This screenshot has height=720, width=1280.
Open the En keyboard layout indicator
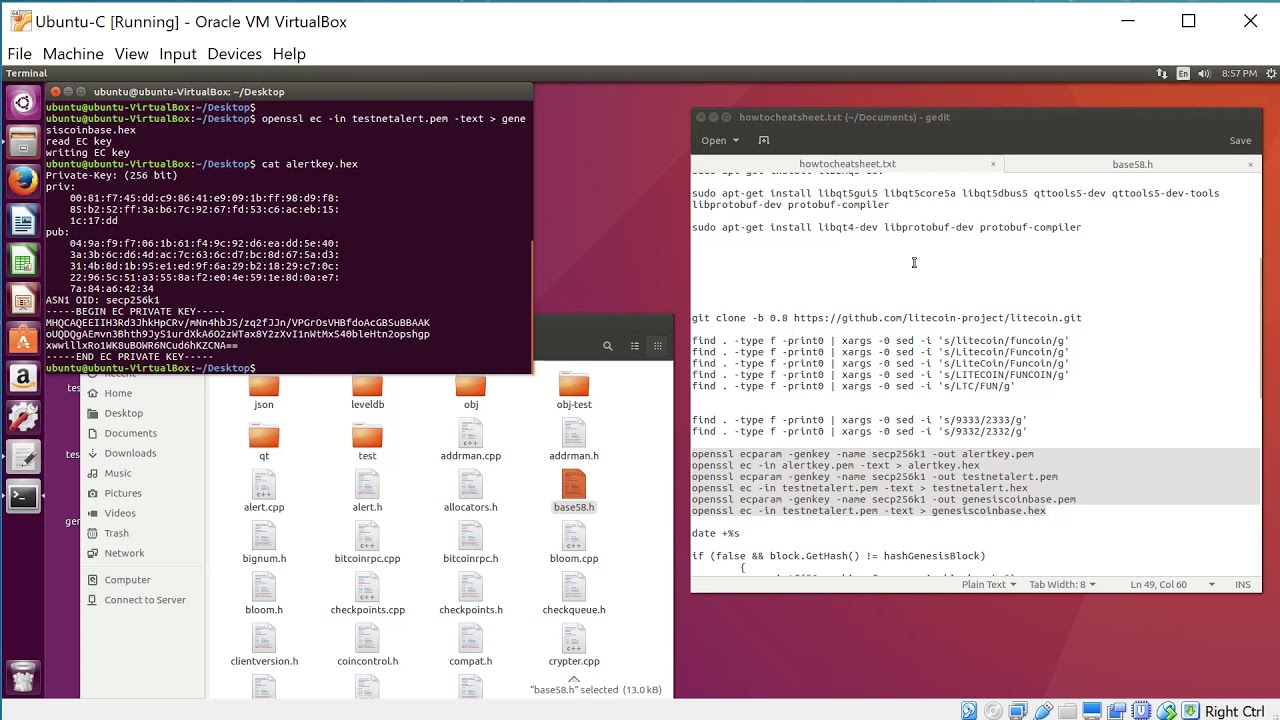pos(1183,73)
